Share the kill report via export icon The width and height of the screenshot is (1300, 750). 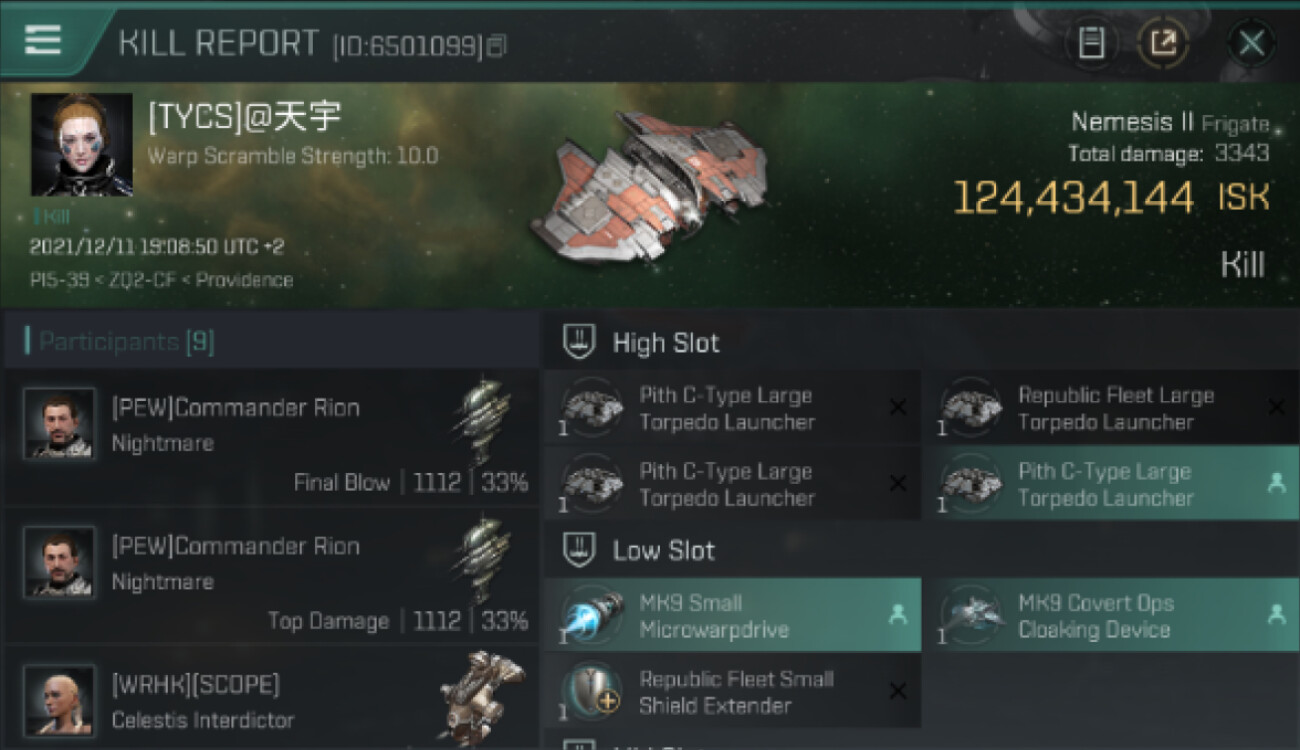(x=1162, y=43)
